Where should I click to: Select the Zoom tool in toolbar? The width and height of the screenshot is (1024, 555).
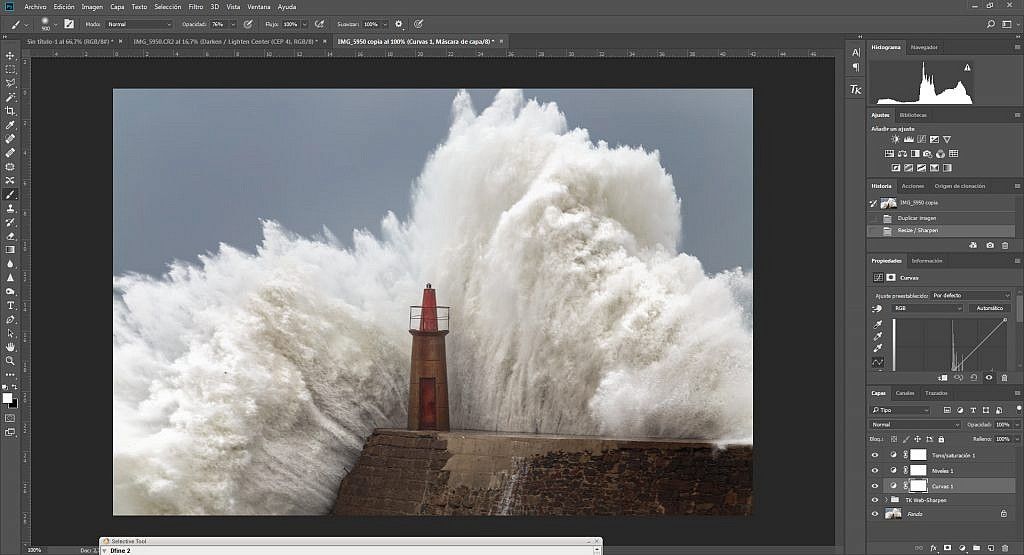10,360
